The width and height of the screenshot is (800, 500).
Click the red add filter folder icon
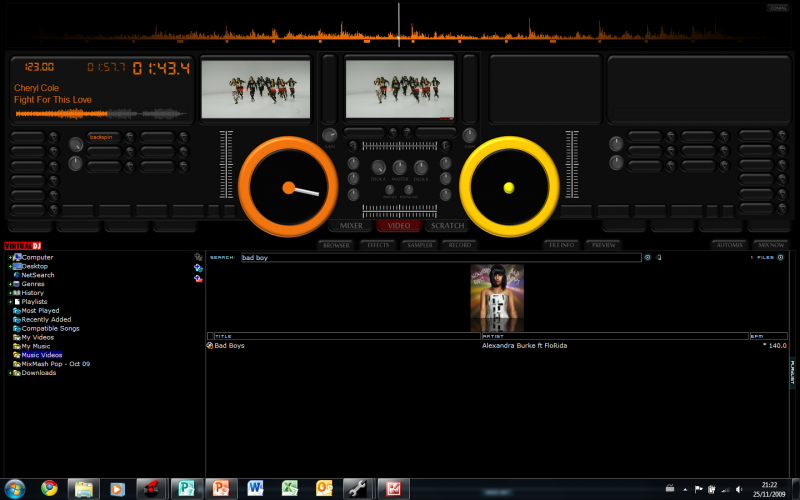click(198, 279)
